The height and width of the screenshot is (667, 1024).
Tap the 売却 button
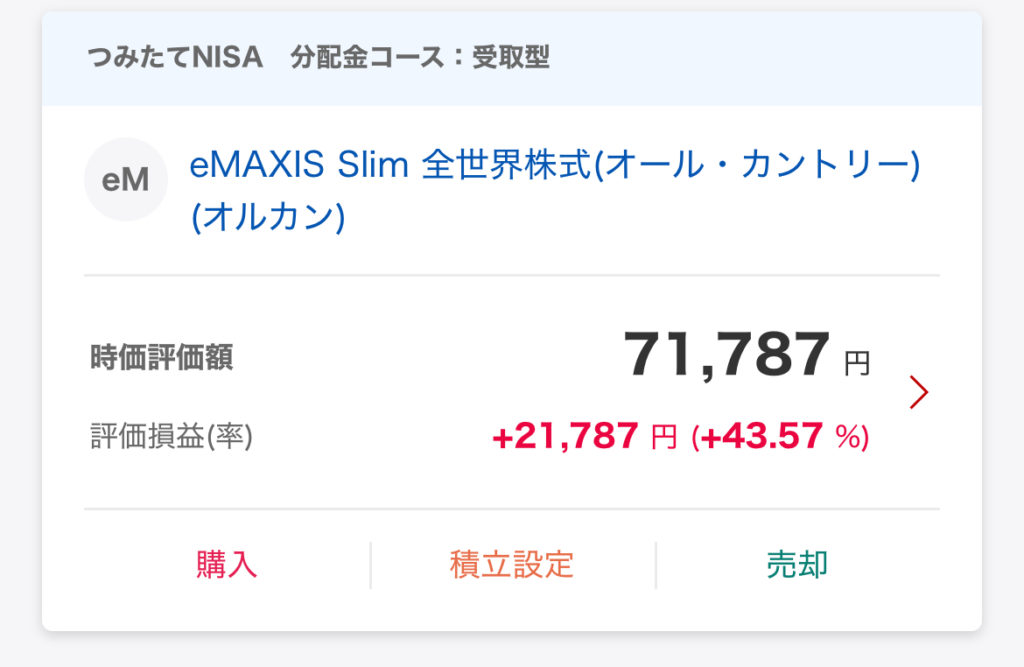click(x=797, y=564)
